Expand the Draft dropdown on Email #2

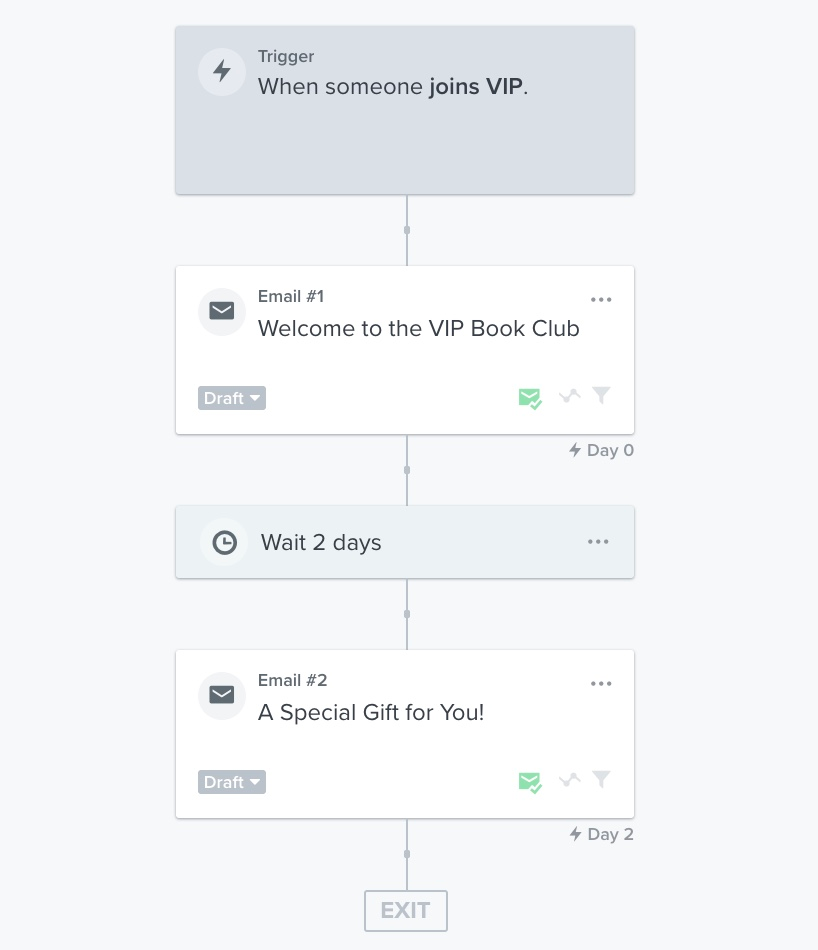click(x=232, y=782)
